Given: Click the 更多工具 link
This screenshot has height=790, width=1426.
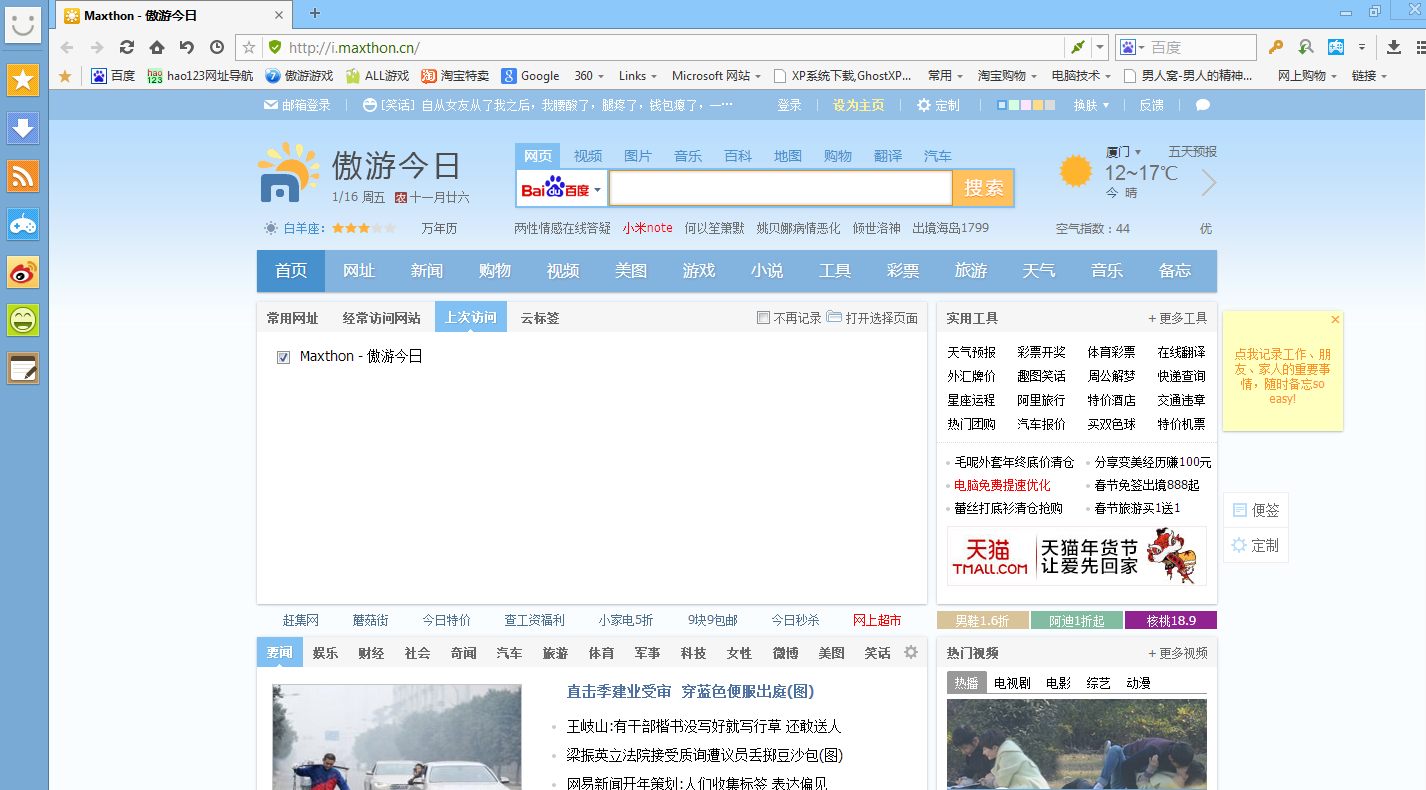Looking at the screenshot, I should pyautogui.click(x=1178, y=318).
